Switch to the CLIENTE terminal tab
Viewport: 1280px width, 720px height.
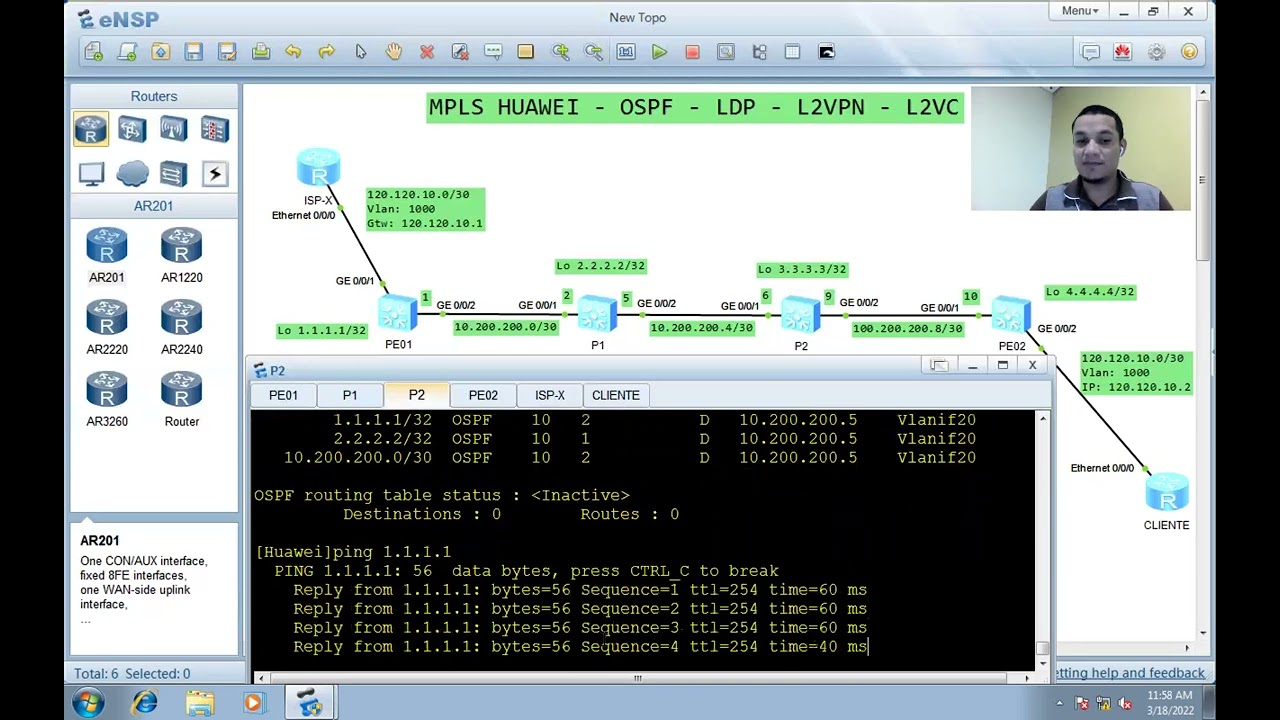616,395
